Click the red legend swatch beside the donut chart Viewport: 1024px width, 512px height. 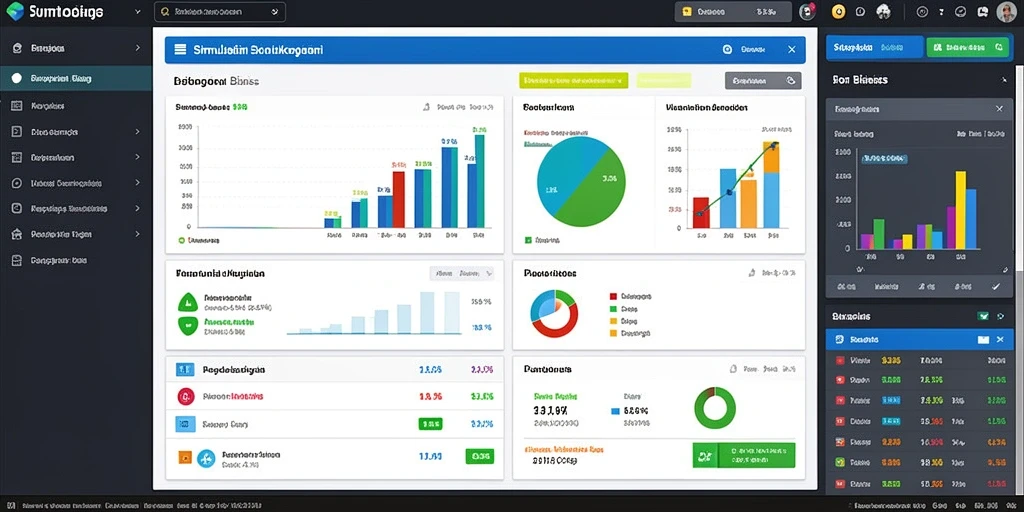(x=613, y=296)
